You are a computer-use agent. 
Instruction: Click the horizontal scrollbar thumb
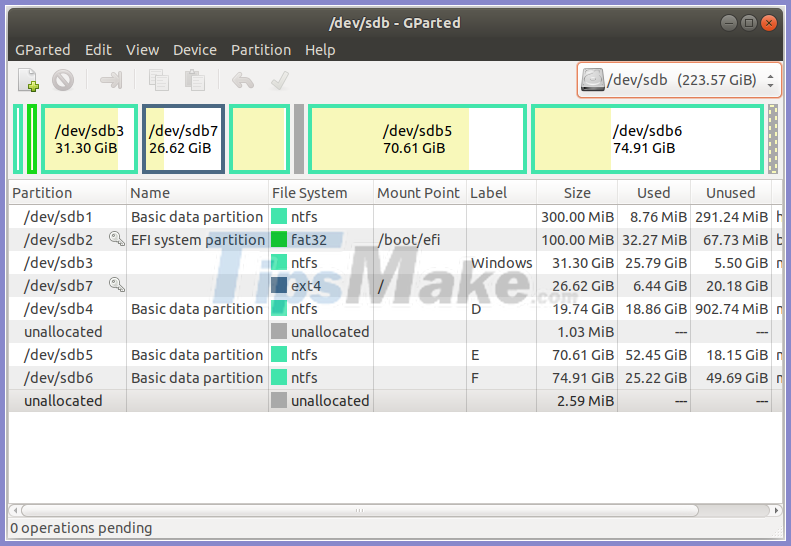tap(360, 510)
